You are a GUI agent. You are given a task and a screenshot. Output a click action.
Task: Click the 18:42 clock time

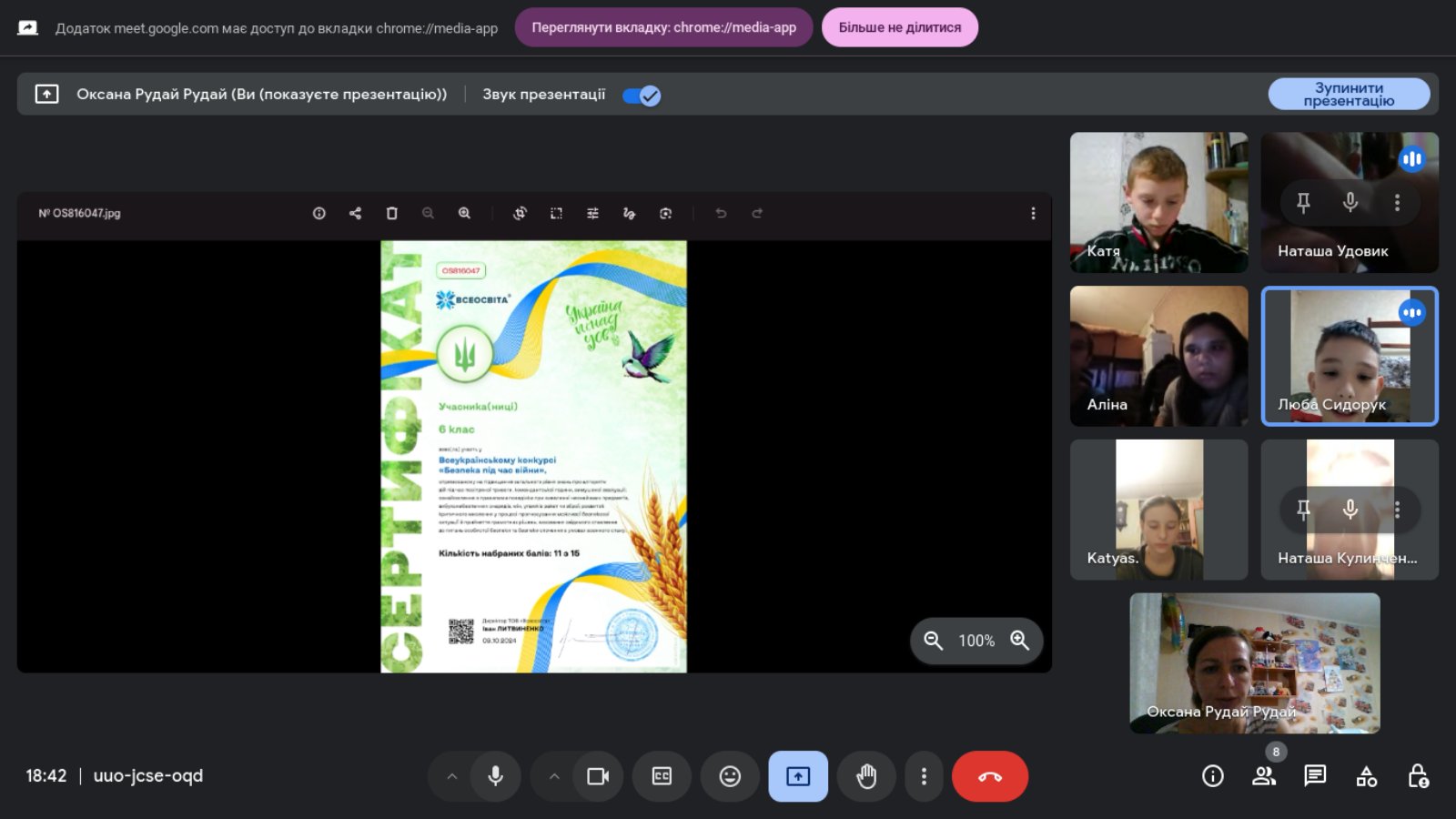pos(46,776)
